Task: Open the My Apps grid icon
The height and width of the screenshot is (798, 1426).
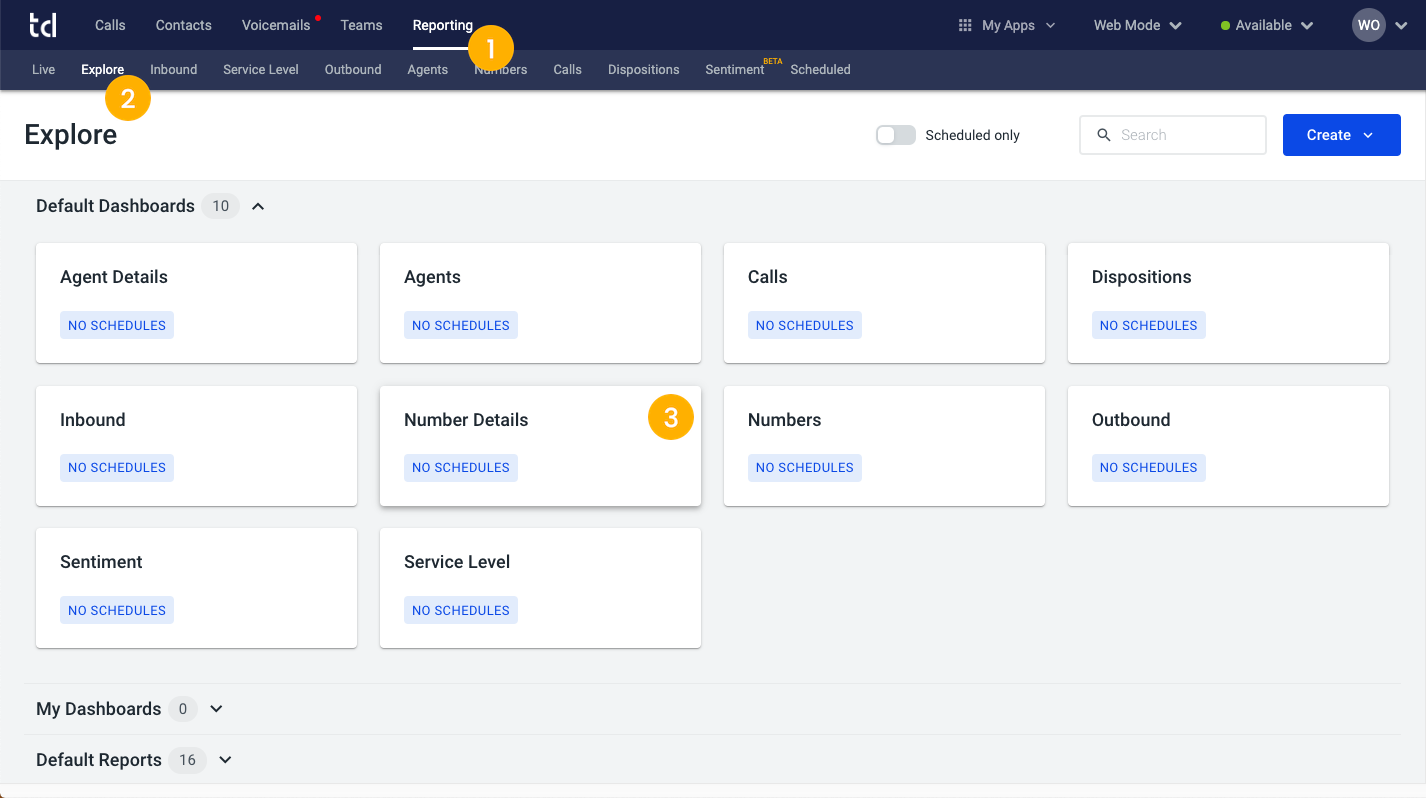Action: tap(965, 25)
